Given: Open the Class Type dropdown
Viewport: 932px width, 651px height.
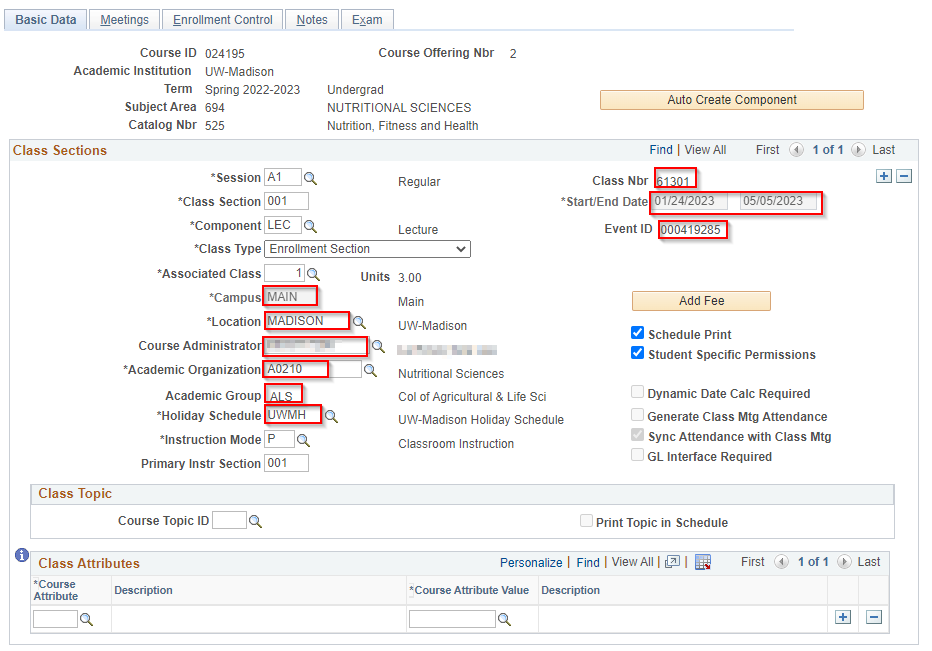Looking at the screenshot, I should click(367, 249).
